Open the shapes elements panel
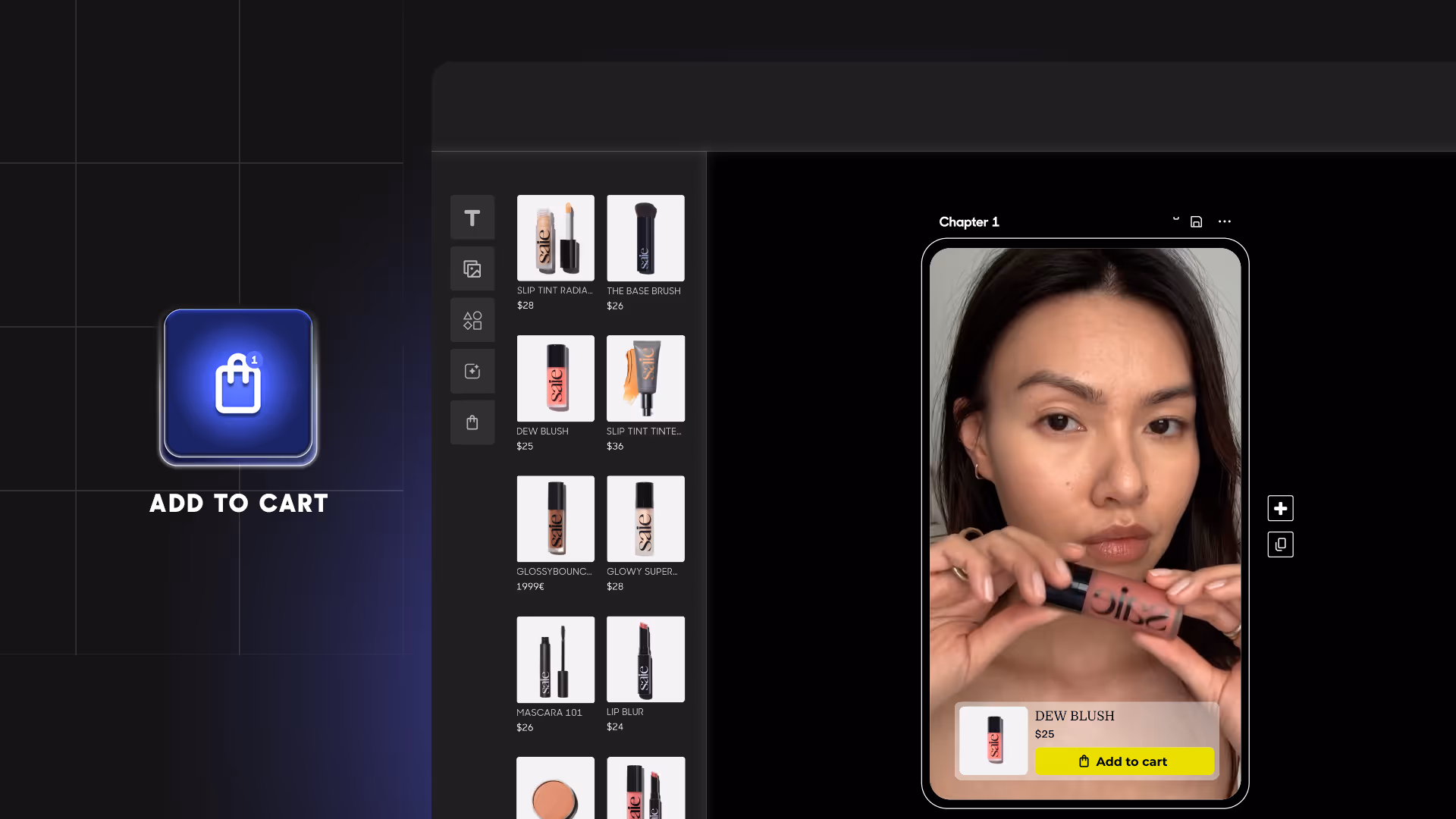The height and width of the screenshot is (819, 1456). 472,320
